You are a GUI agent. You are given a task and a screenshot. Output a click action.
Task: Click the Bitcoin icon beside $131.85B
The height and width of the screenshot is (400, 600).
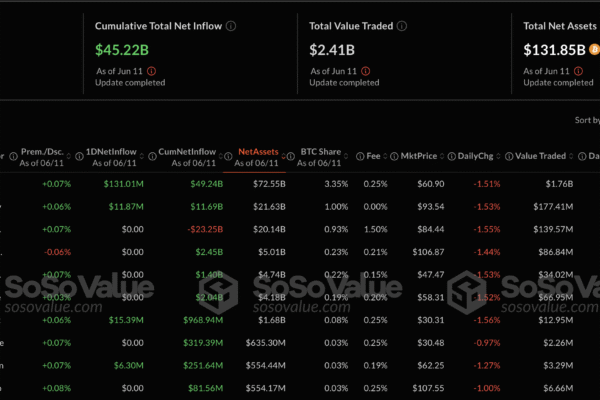591,48
